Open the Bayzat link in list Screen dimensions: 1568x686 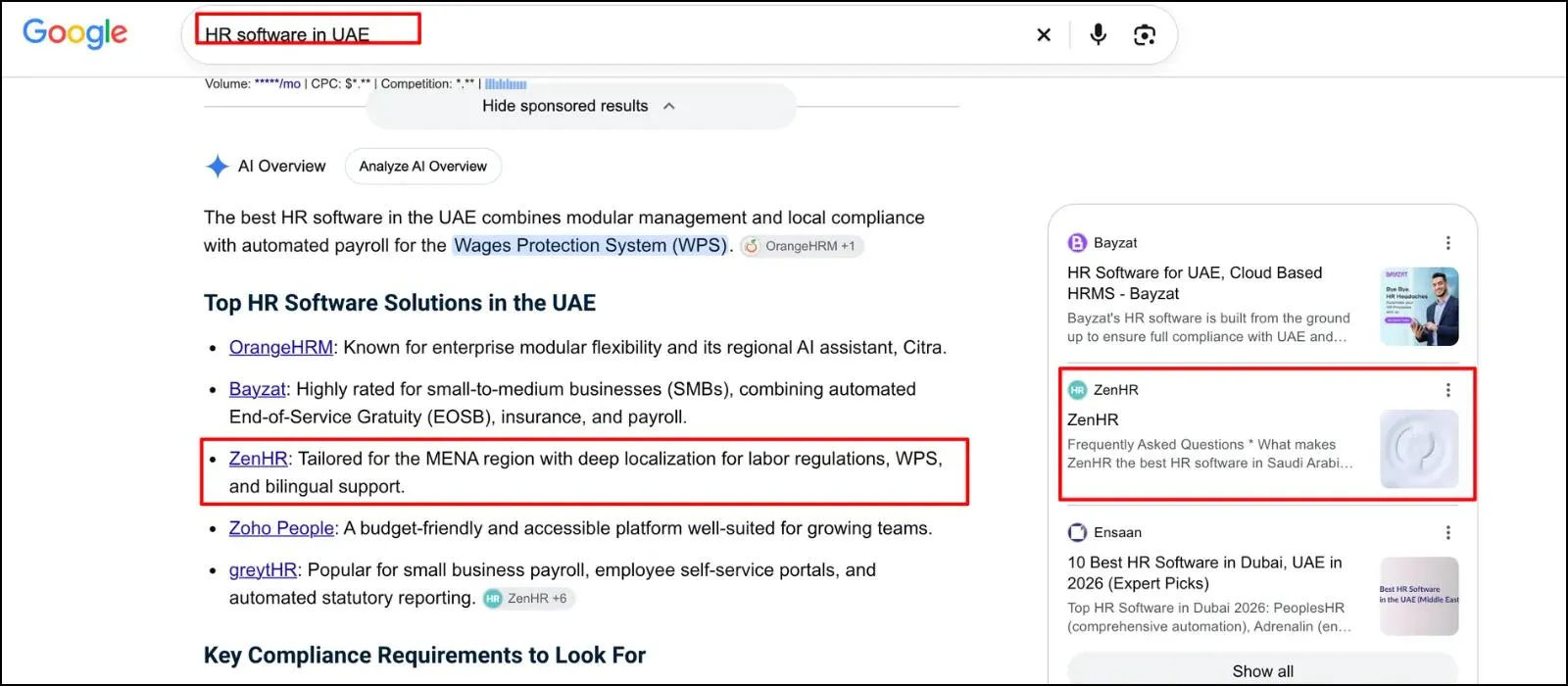258,390
